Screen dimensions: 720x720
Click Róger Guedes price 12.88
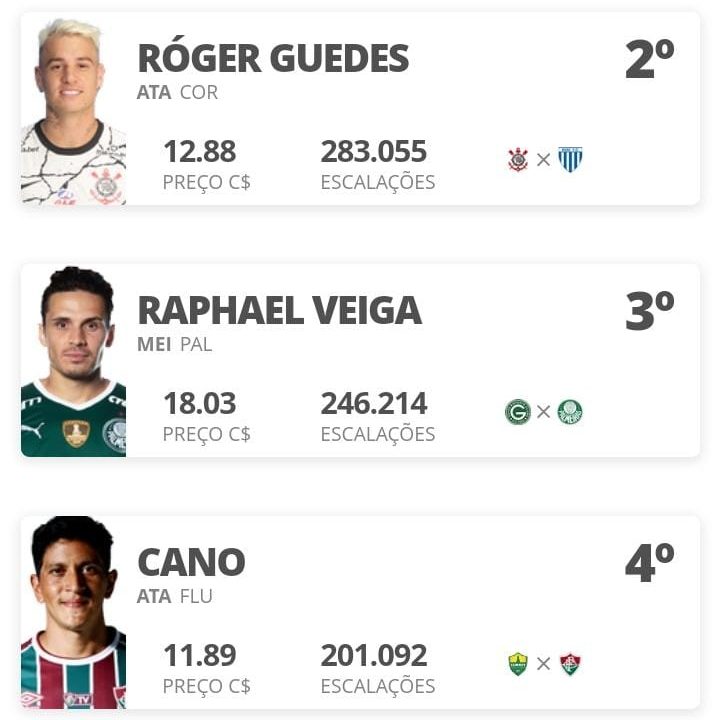point(200,152)
